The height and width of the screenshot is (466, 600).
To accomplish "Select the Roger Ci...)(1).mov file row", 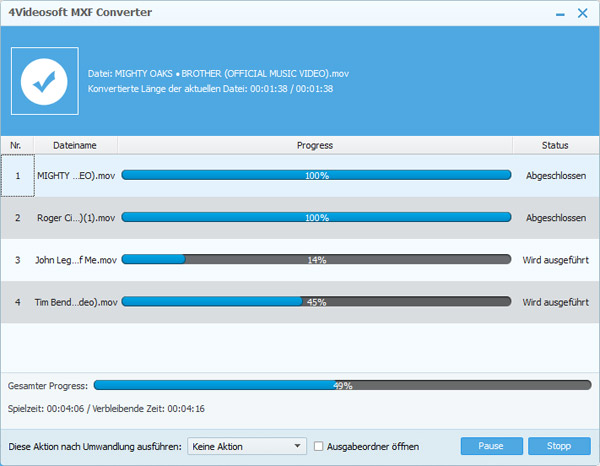I will (x=76, y=217).
